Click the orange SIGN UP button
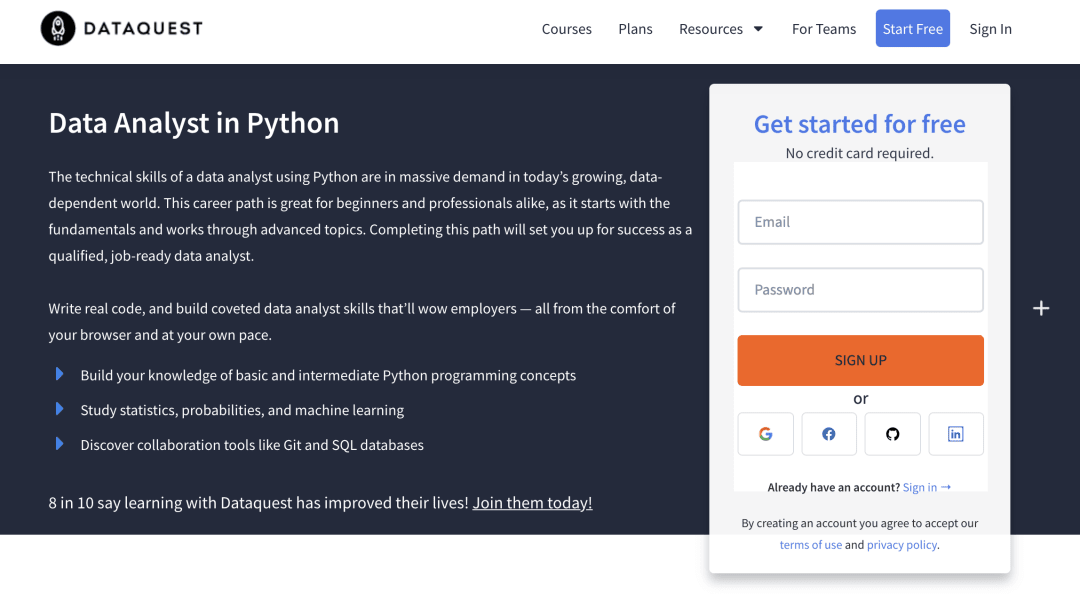The image size is (1080, 594). pos(860,360)
